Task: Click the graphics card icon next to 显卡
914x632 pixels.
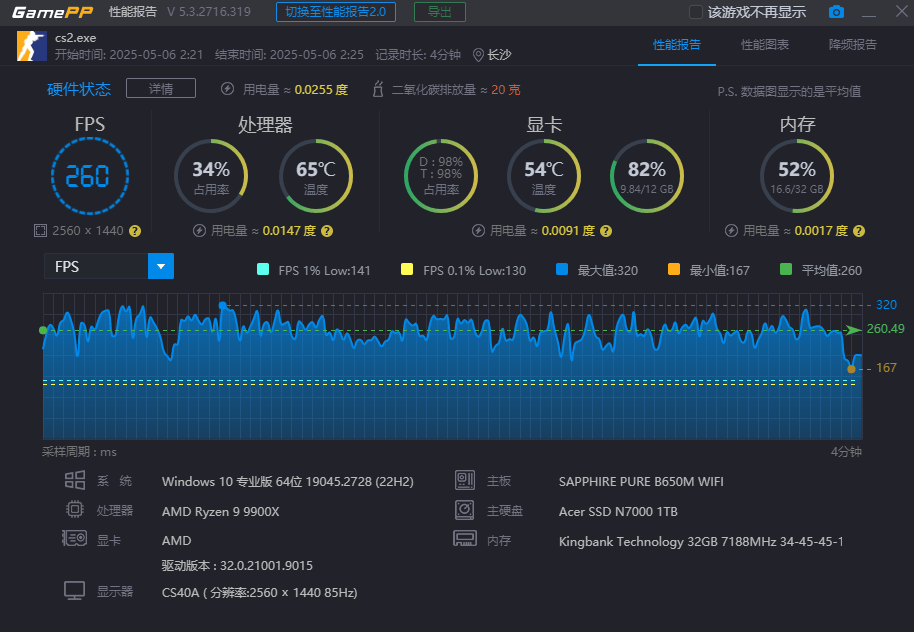Action: (x=75, y=538)
